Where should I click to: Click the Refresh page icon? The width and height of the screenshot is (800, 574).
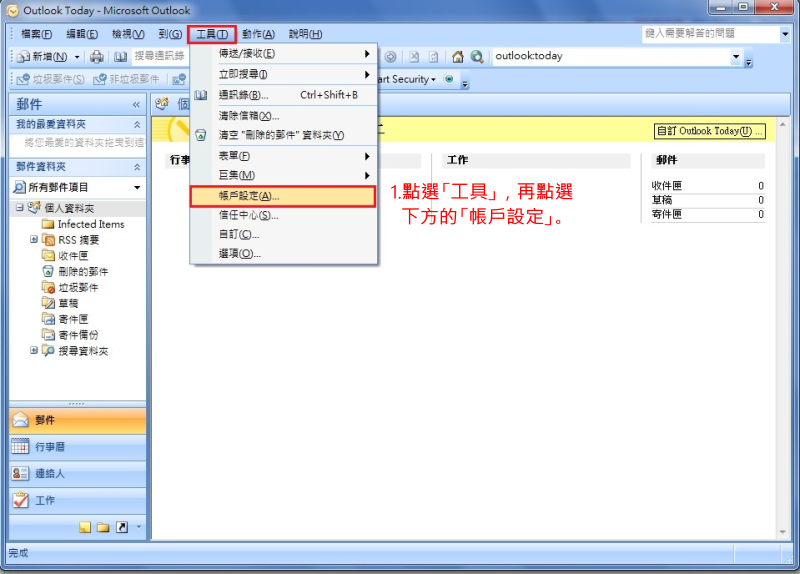[x=434, y=57]
